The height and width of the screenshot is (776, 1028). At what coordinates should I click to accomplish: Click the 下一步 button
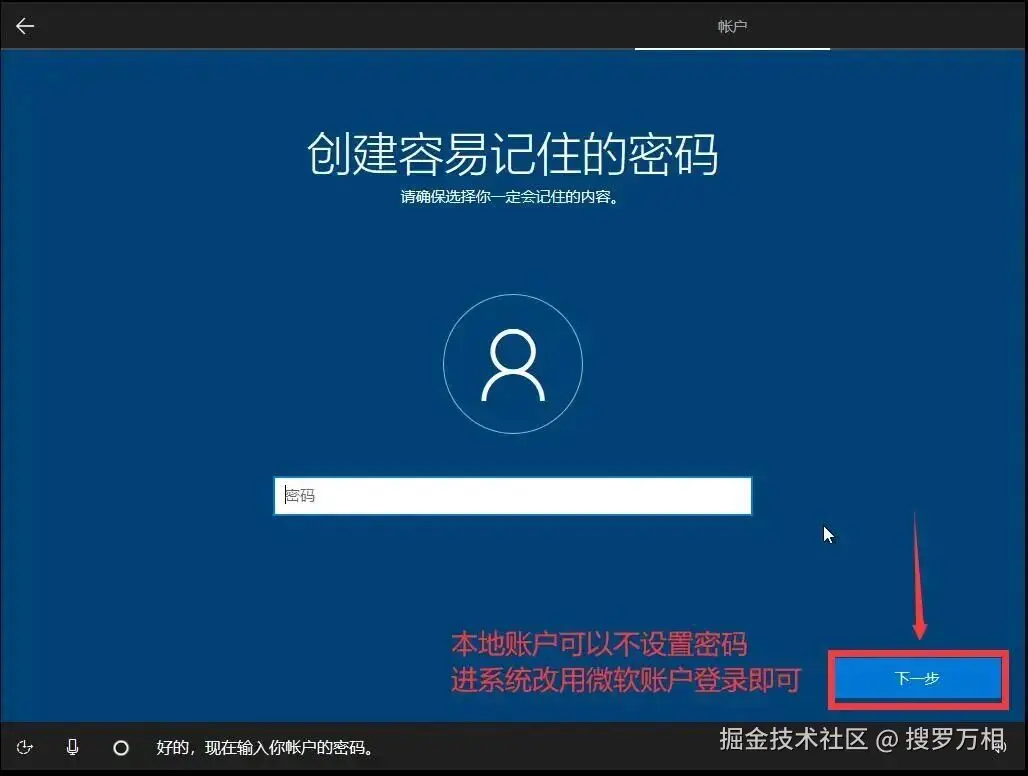click(916, 678)
